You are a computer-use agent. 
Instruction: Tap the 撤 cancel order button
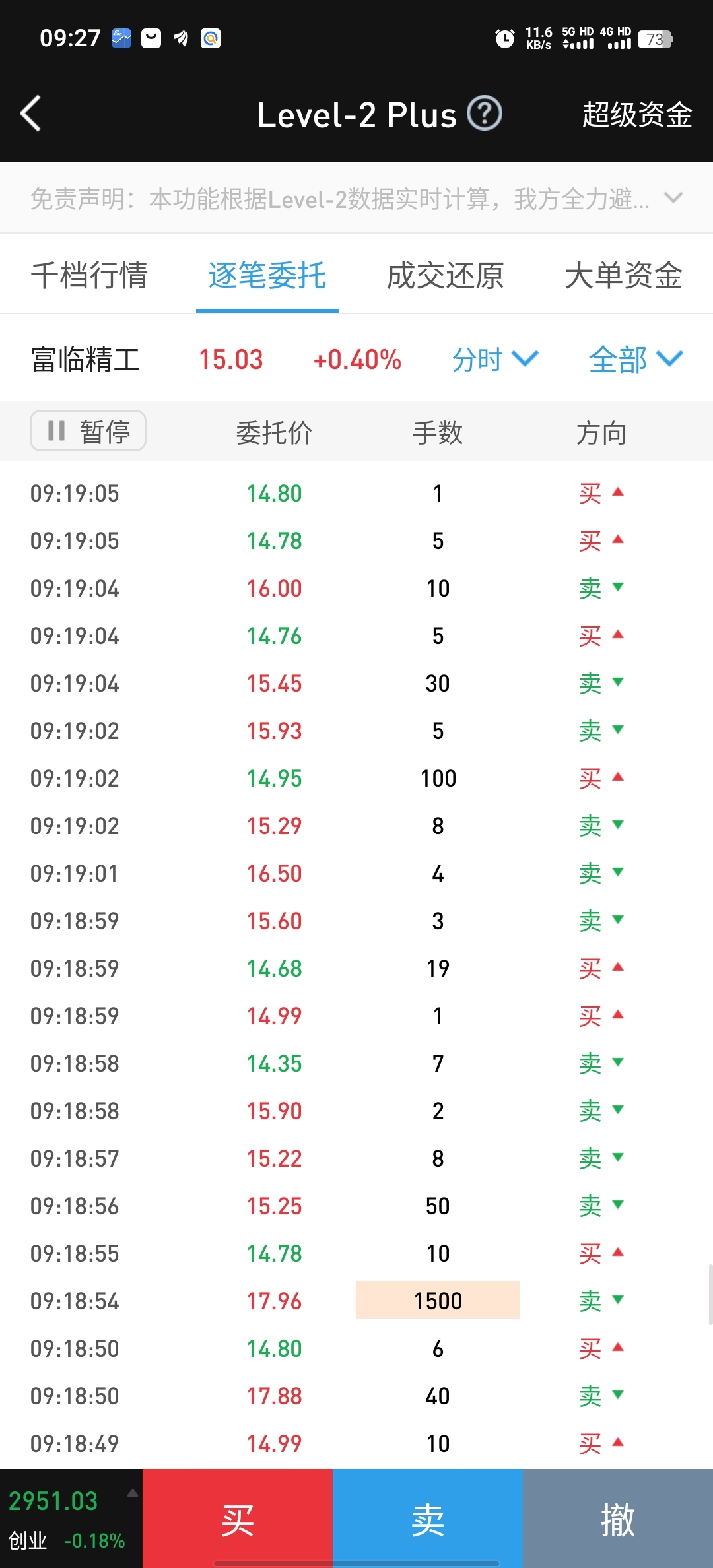[618, 1519]
